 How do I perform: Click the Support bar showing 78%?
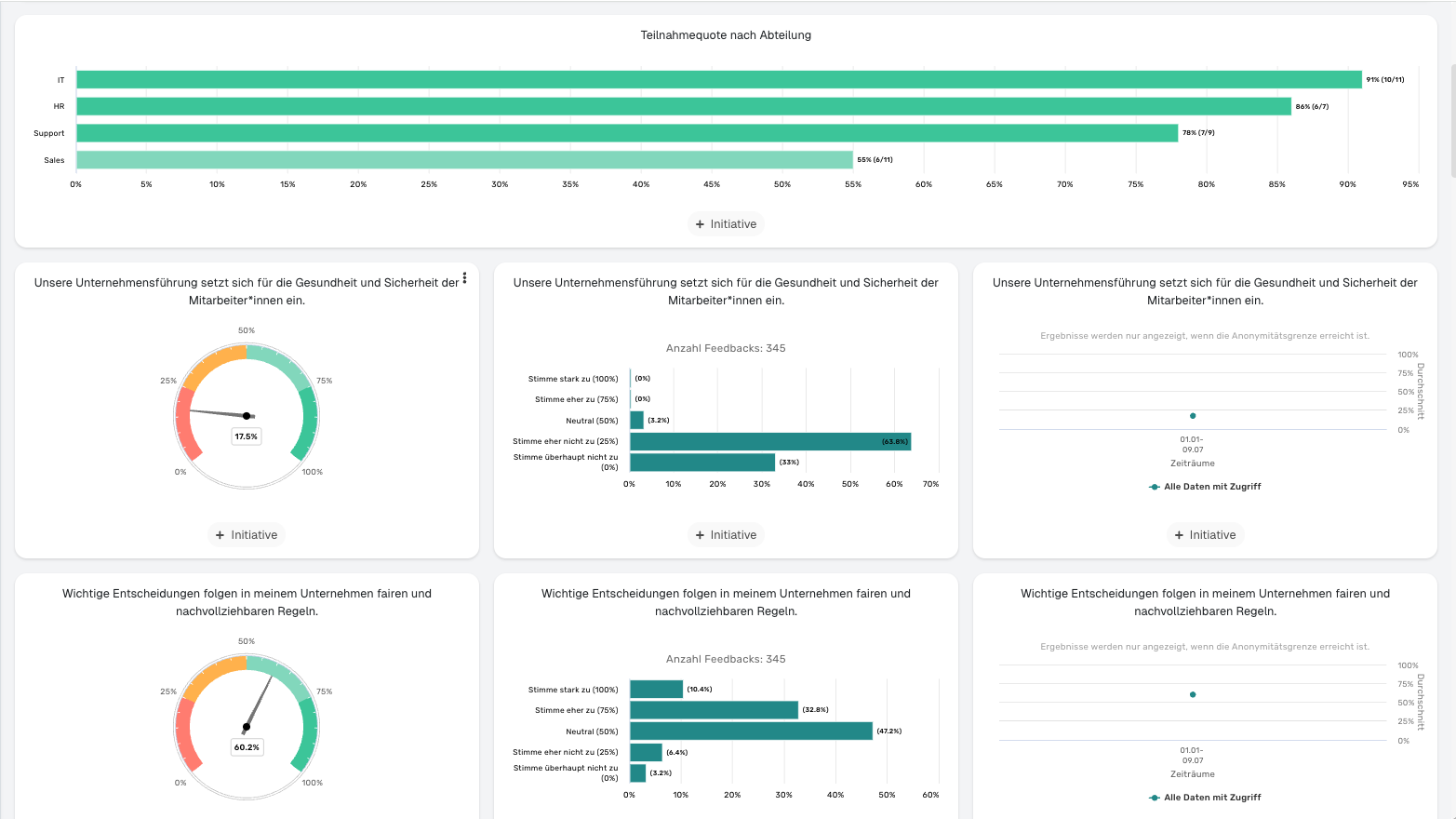coord(626,133)
